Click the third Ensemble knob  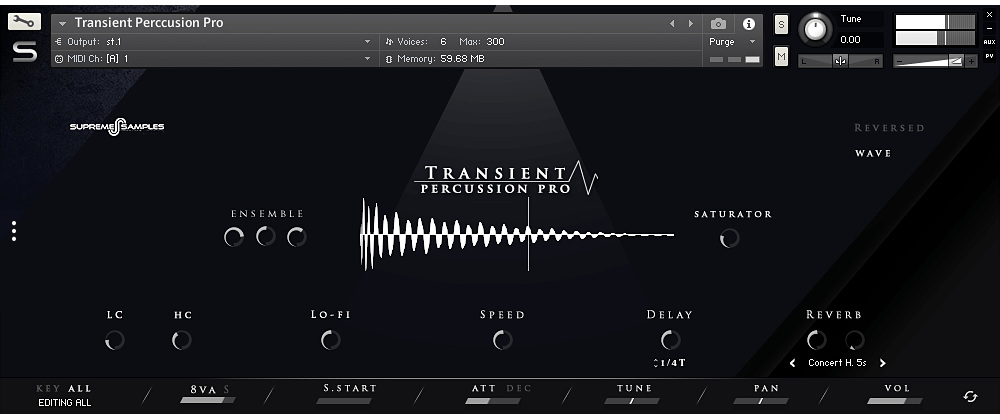click(297, 237)
